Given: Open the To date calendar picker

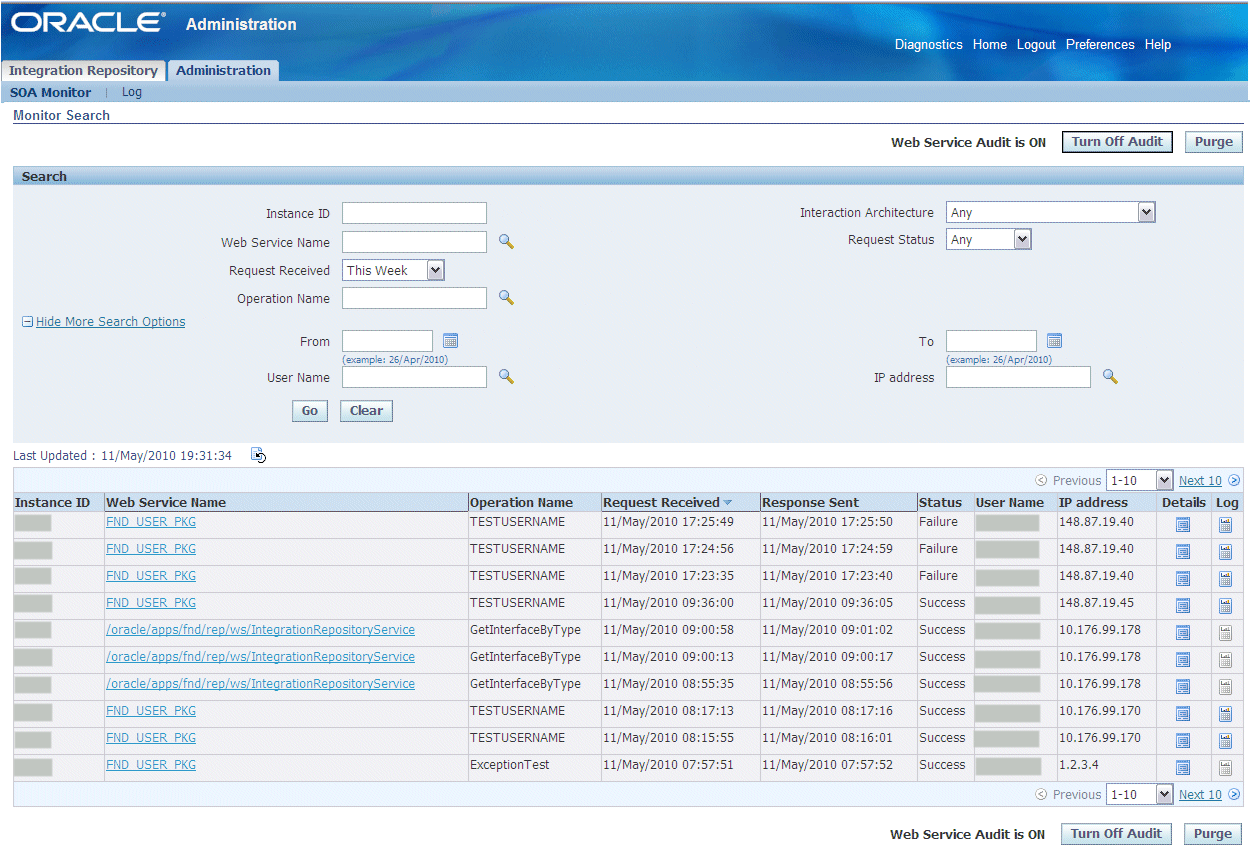Looking at the screenshot, I should [1054, 341].
